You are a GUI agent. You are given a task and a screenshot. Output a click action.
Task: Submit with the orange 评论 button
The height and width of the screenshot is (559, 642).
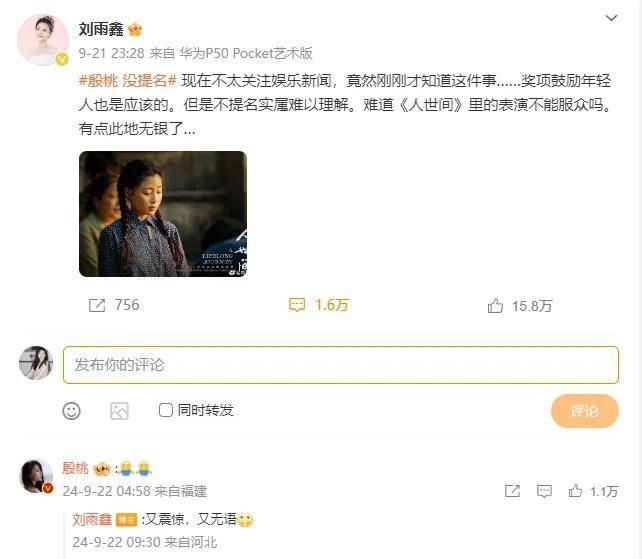(x=585, y=411)
